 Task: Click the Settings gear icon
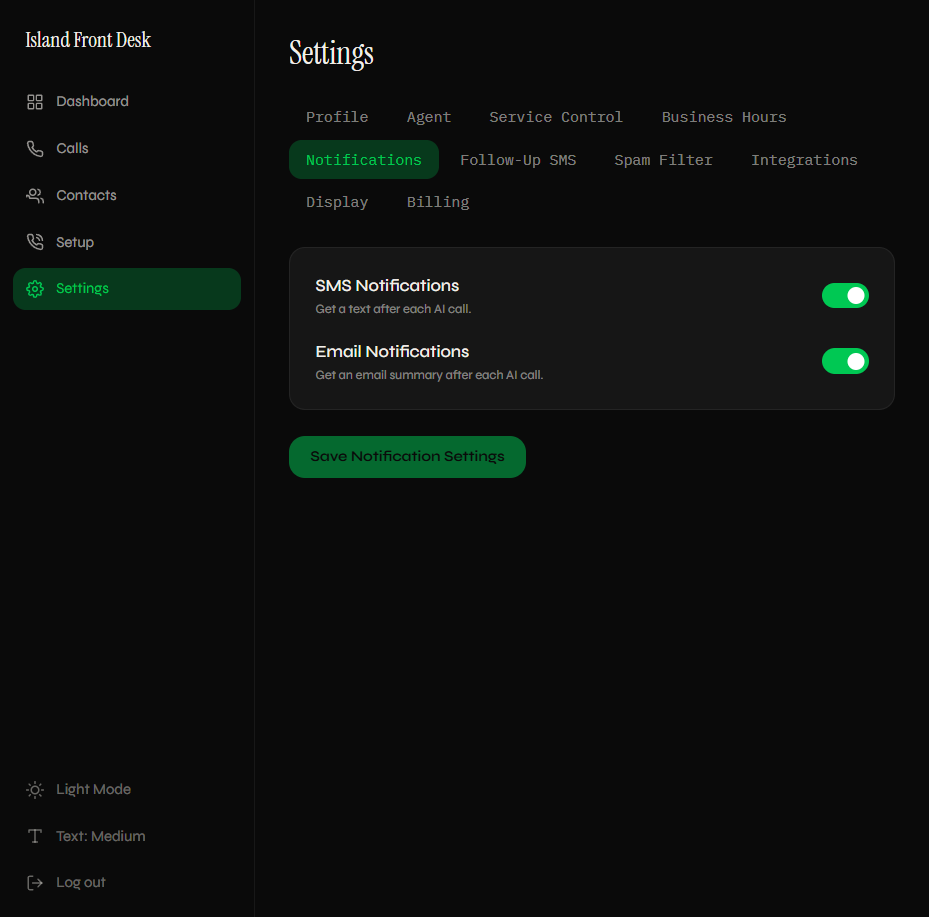34,288
